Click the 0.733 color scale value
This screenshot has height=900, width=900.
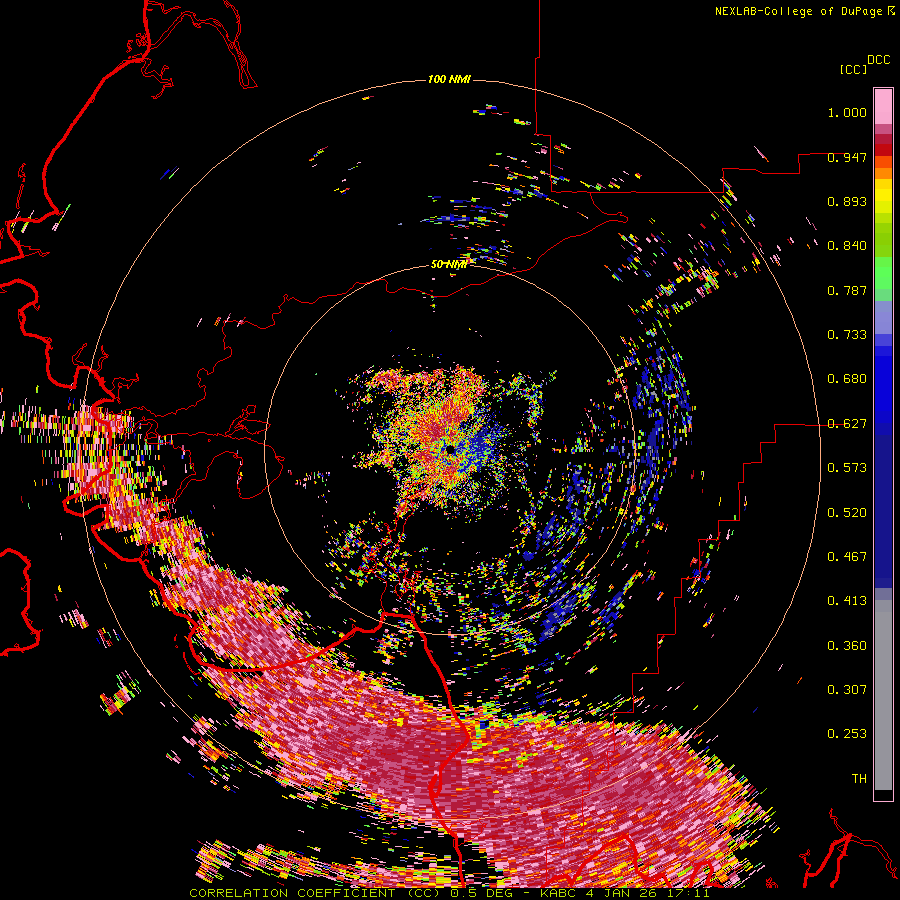coord(847,335)
